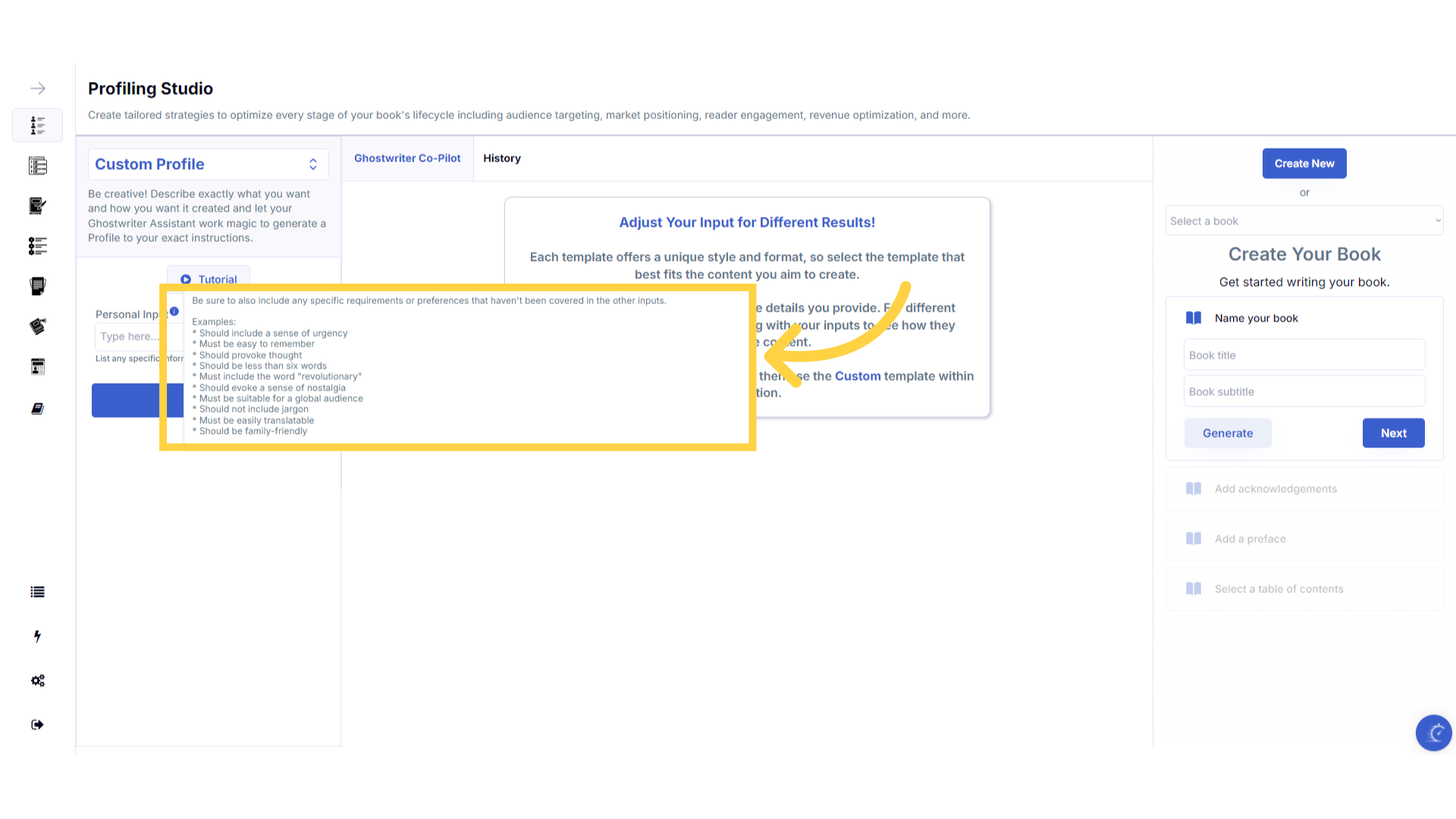Click the Create New button
The width and height of the screenshot is (1456, 819).
pyautogui.click(x=1304, y=164)
